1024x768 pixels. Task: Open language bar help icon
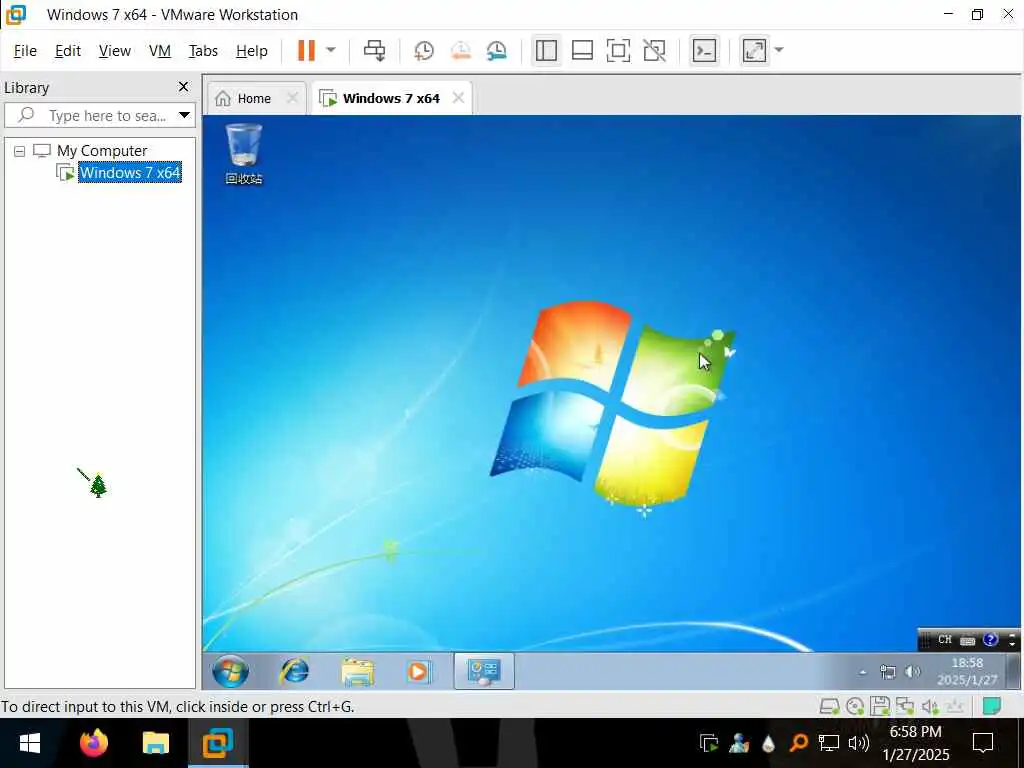[991, 639]
